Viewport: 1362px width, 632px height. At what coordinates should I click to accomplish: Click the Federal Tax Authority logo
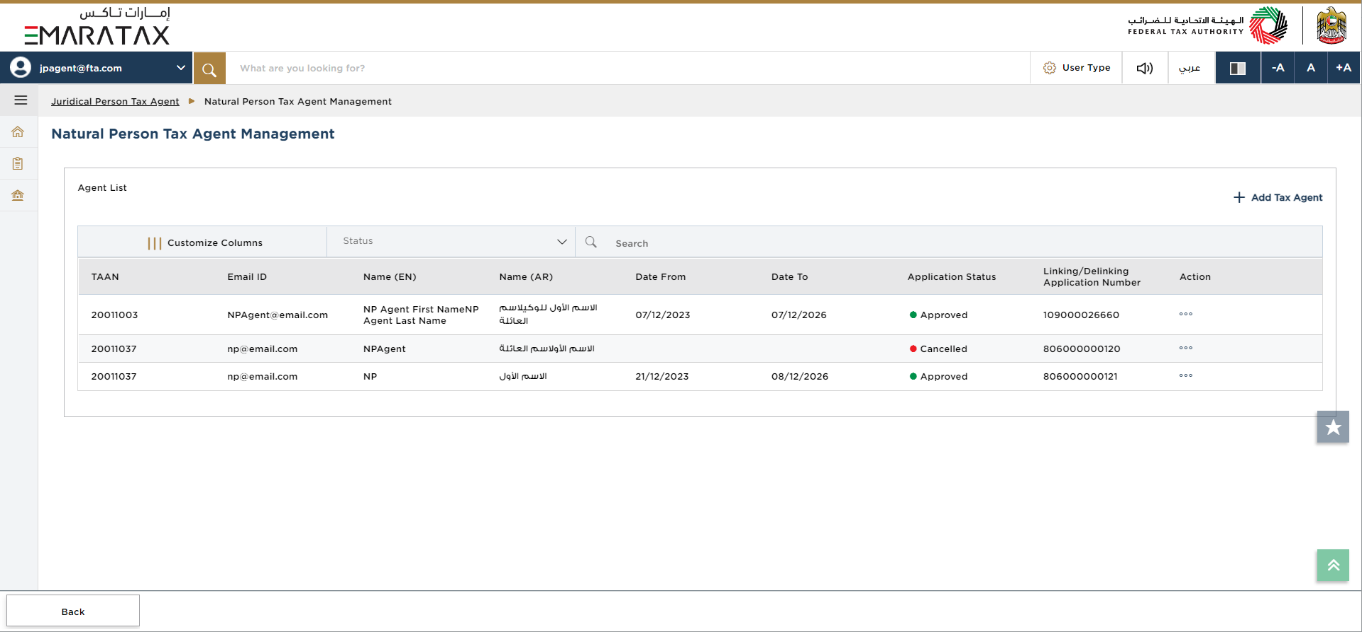pos(1208,26)
